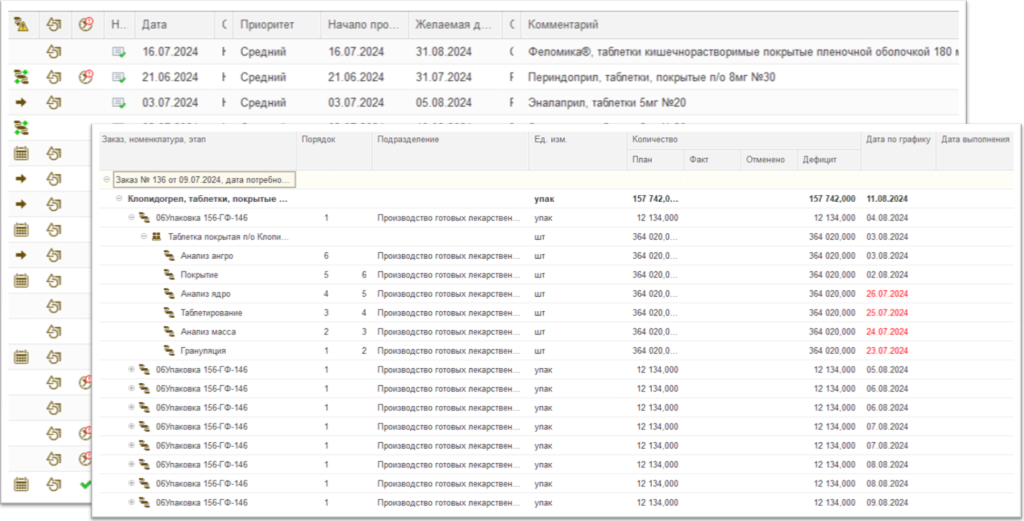Click the red date 26.07.2024
Image resolution: width=1024 pixels, height=521 pixels.
pyautogui.click(x=887, y=294)
